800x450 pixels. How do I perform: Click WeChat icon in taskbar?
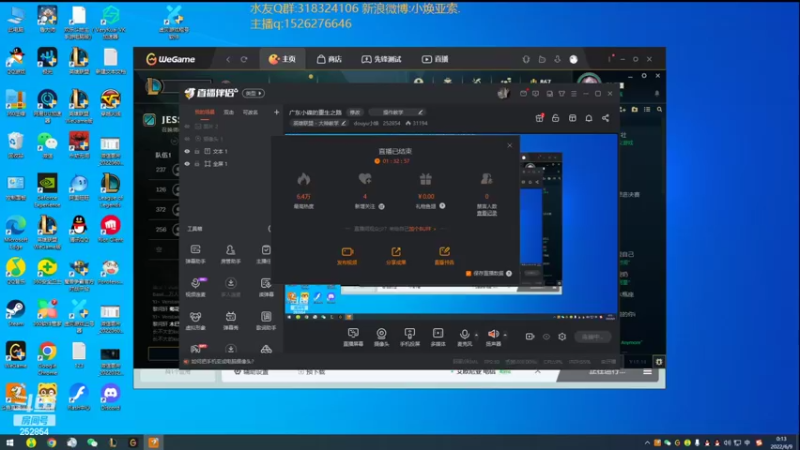(92, 442)
